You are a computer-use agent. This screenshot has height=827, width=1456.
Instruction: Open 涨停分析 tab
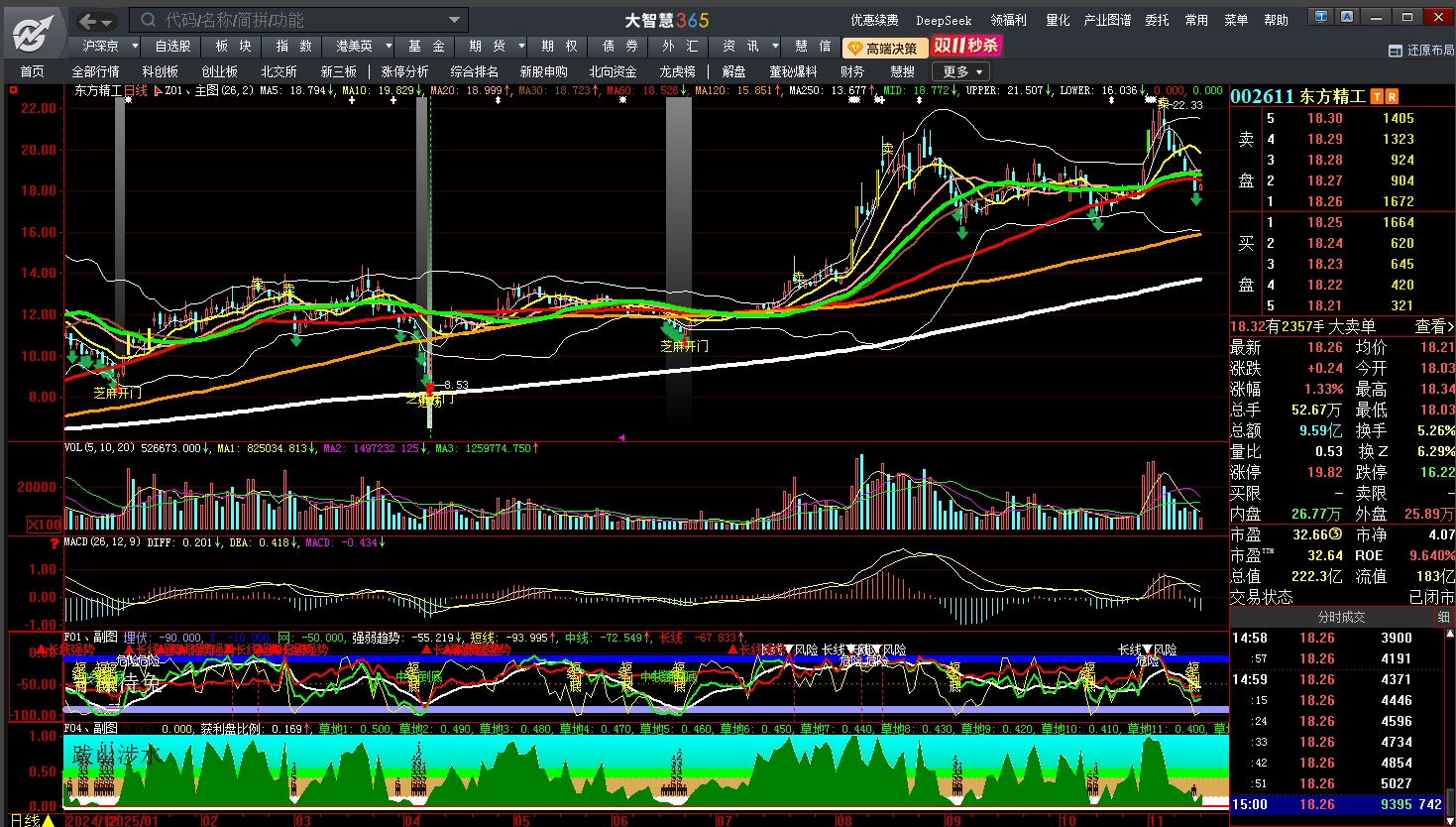coord(404,71)
